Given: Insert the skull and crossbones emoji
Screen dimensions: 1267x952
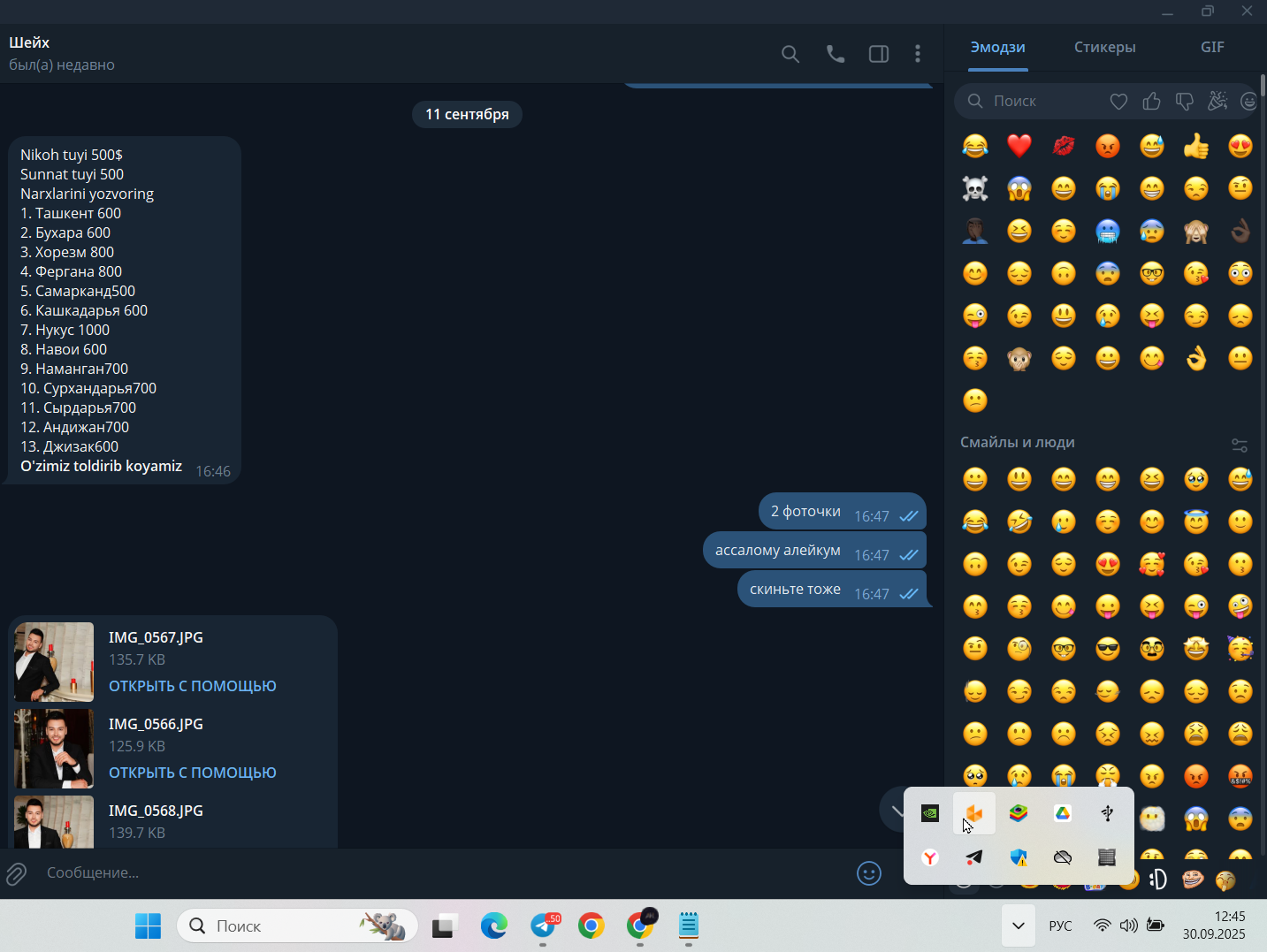Looking at the screenshot, I should click(975, 188).
